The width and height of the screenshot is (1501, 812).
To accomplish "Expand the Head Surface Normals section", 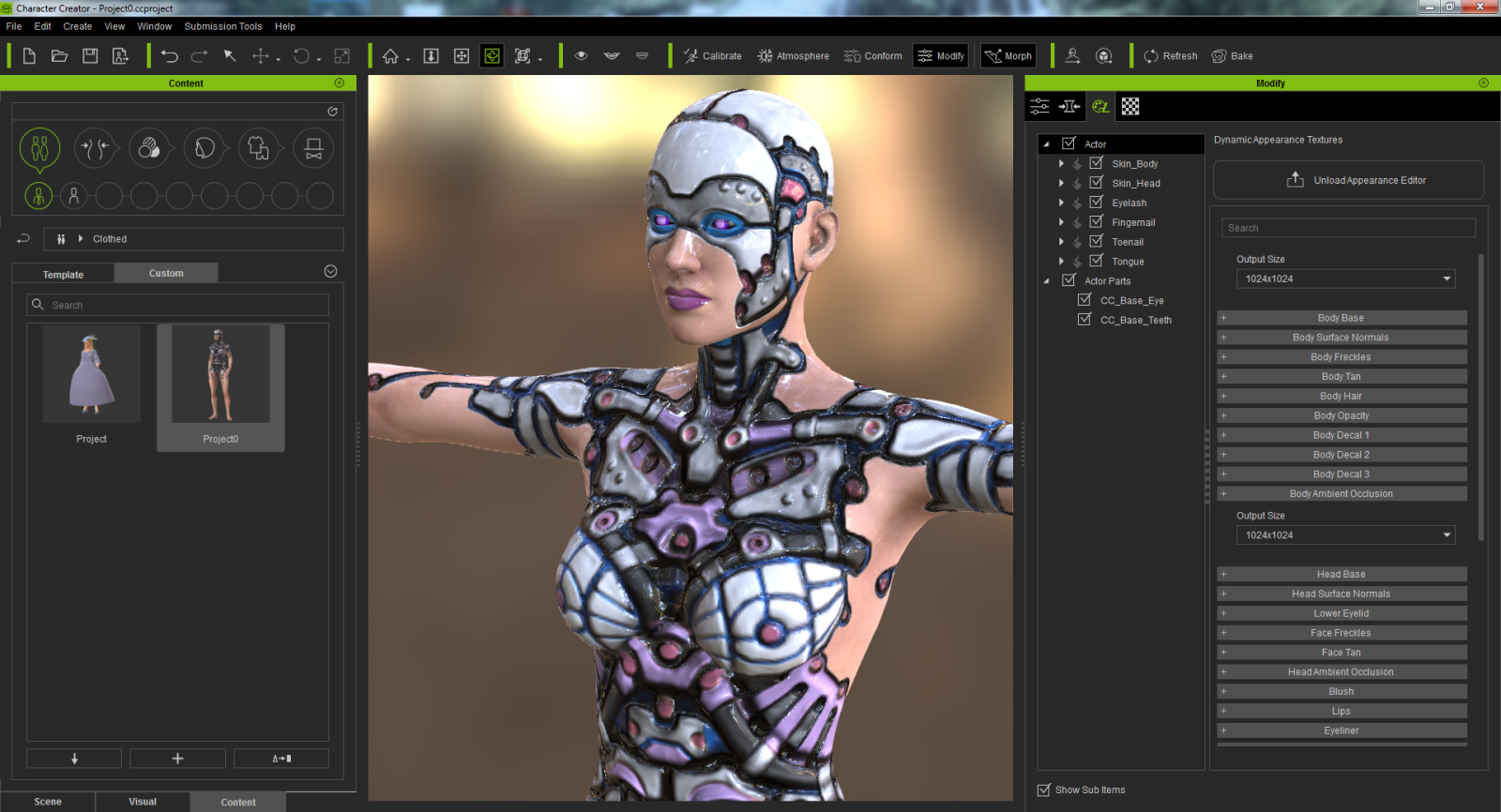I will coord(1342,594).
